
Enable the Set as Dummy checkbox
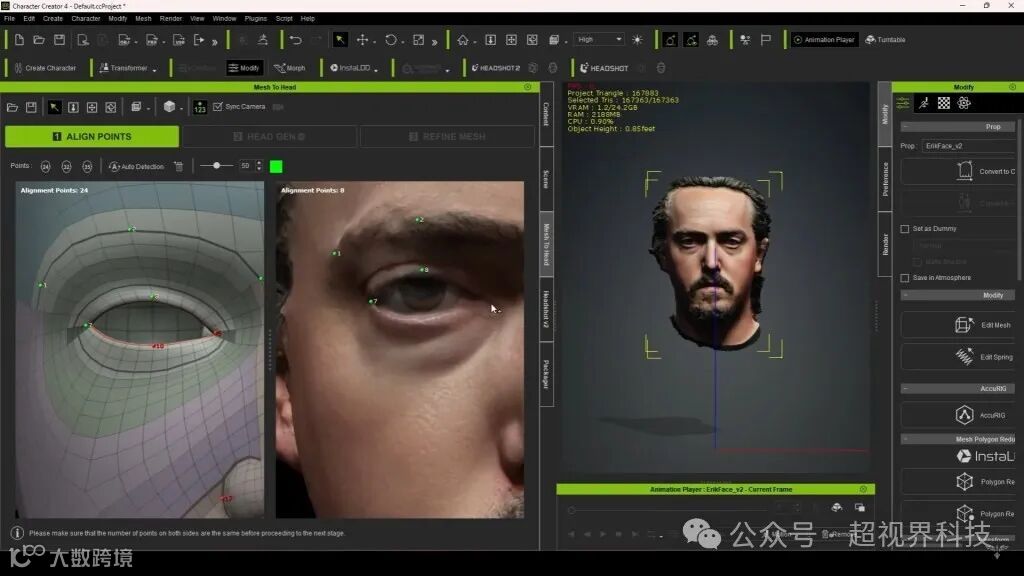coord(904,229)
